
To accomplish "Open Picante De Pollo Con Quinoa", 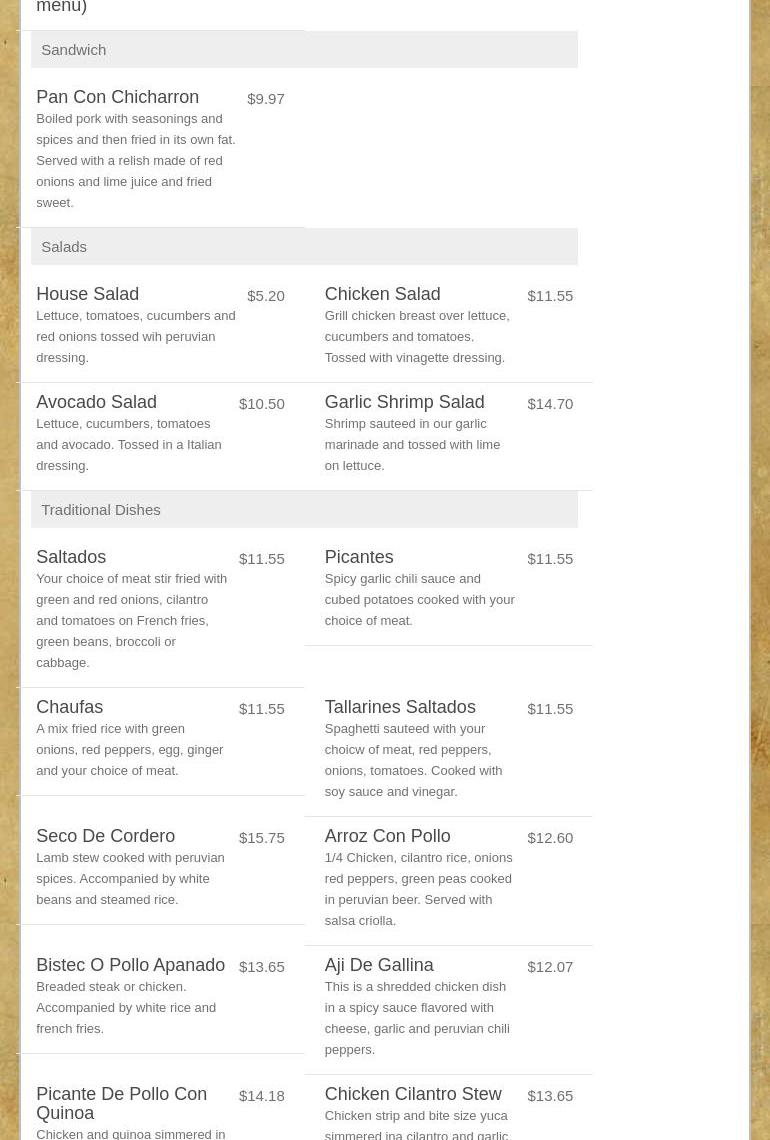I will point(121,1103).
